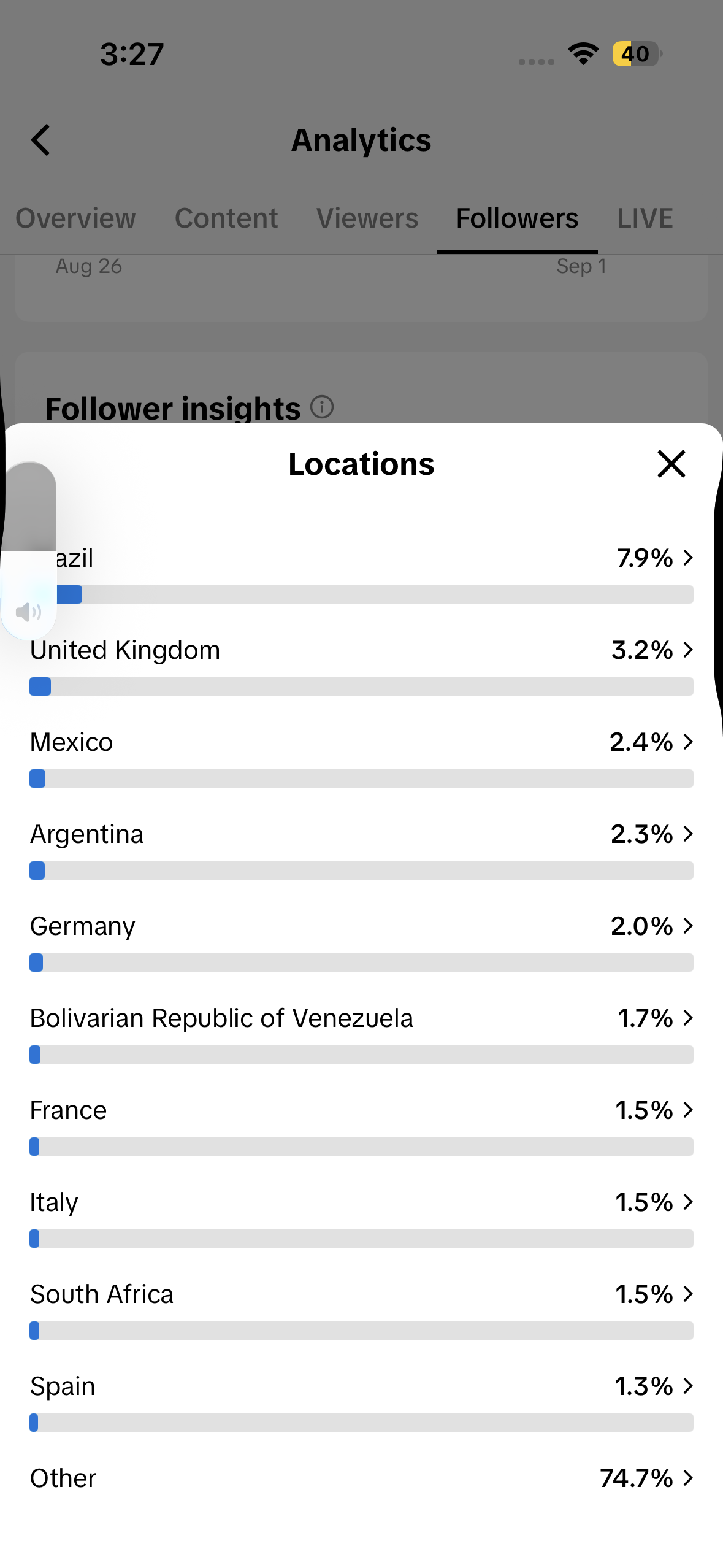The width and height of the screenshot is (723, 1568).
Task: Tap the Wi-Fi status icon
Action: (583, 54)
